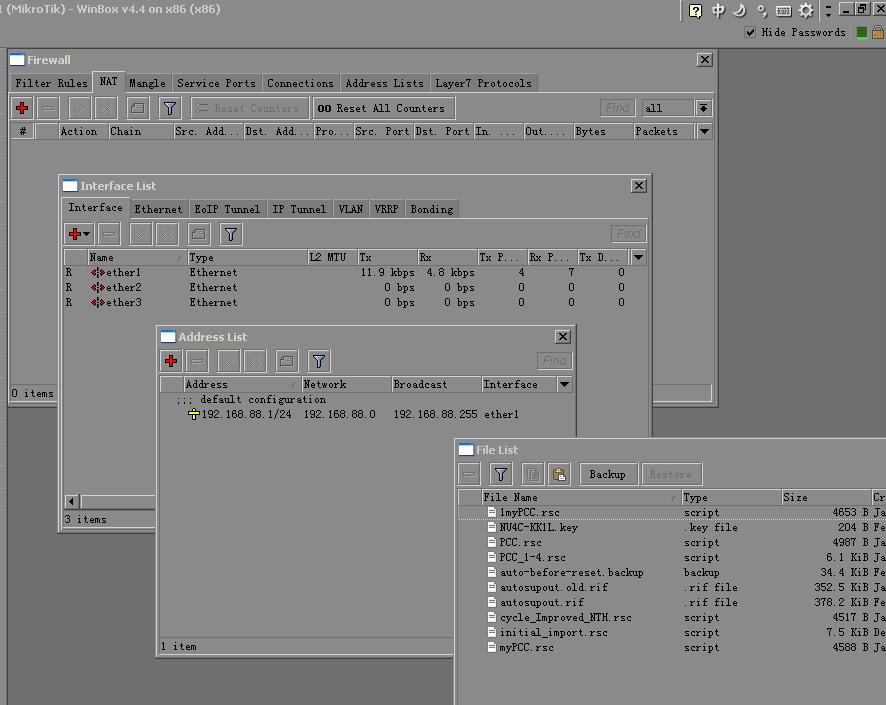Image resolution: width=886 pixels, height=705 pixels.
Task: Enable selected rule with Firewall checkmark icon
Action: point(80,108)
